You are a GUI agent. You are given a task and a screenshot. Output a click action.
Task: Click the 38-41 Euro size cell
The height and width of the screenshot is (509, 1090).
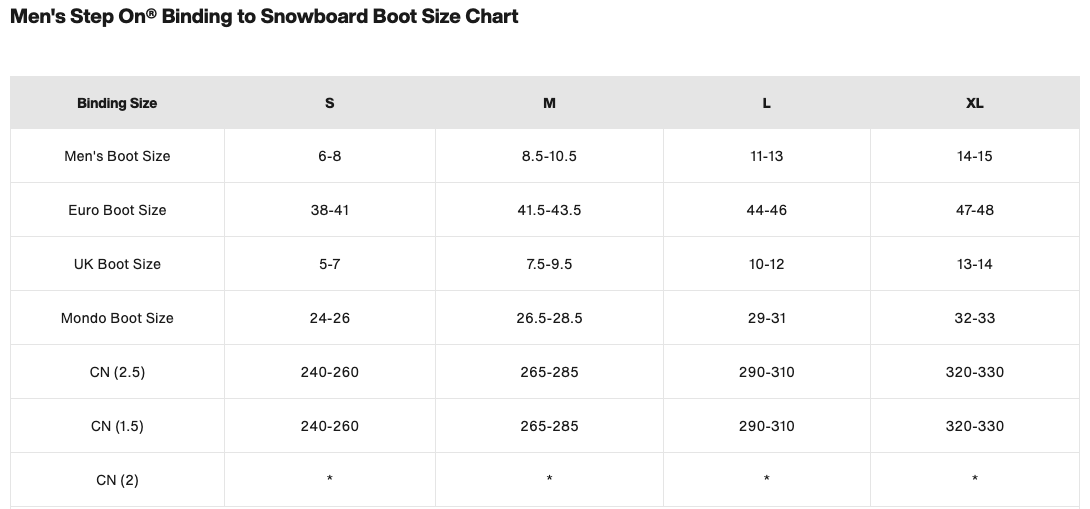pos(330,210)
